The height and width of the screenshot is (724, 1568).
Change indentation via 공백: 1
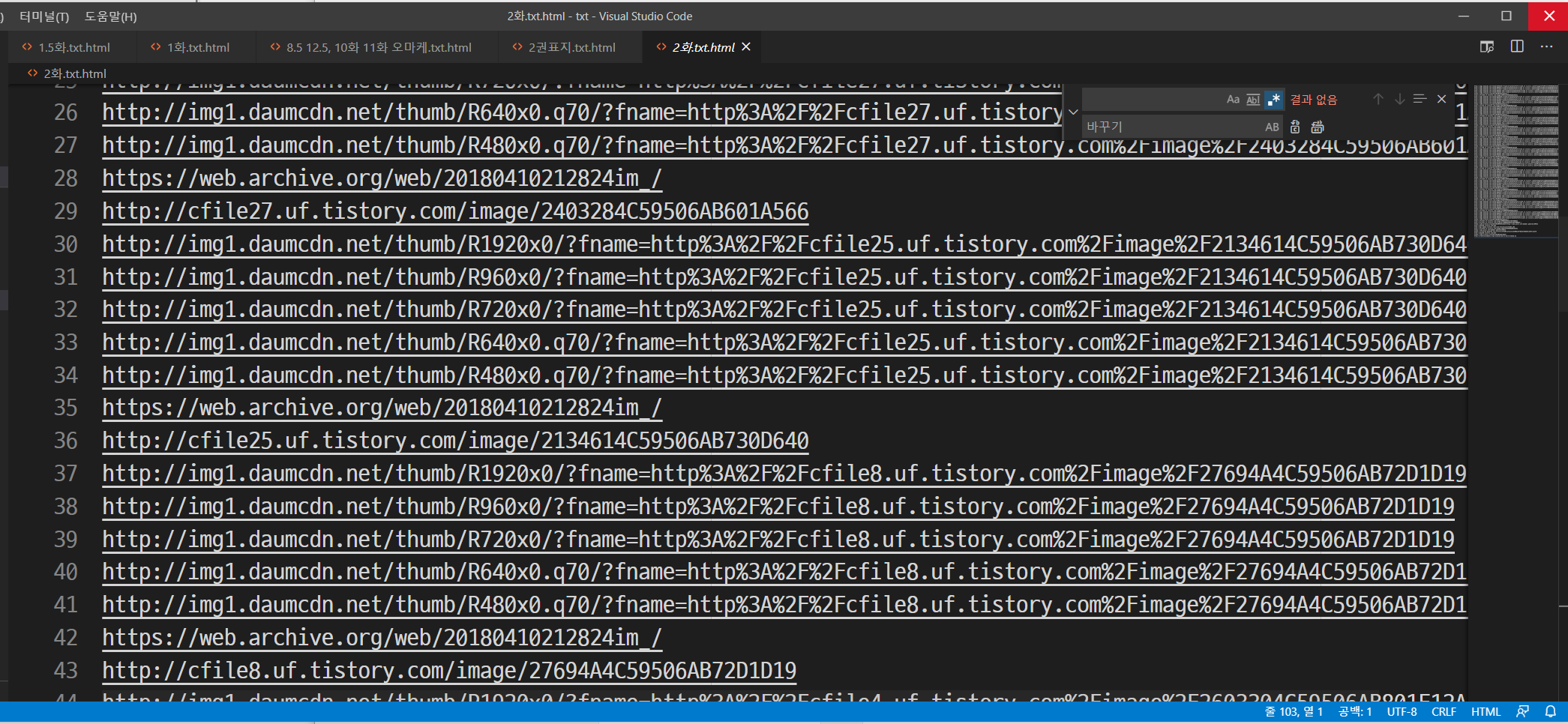click(x=1355, y=712)
